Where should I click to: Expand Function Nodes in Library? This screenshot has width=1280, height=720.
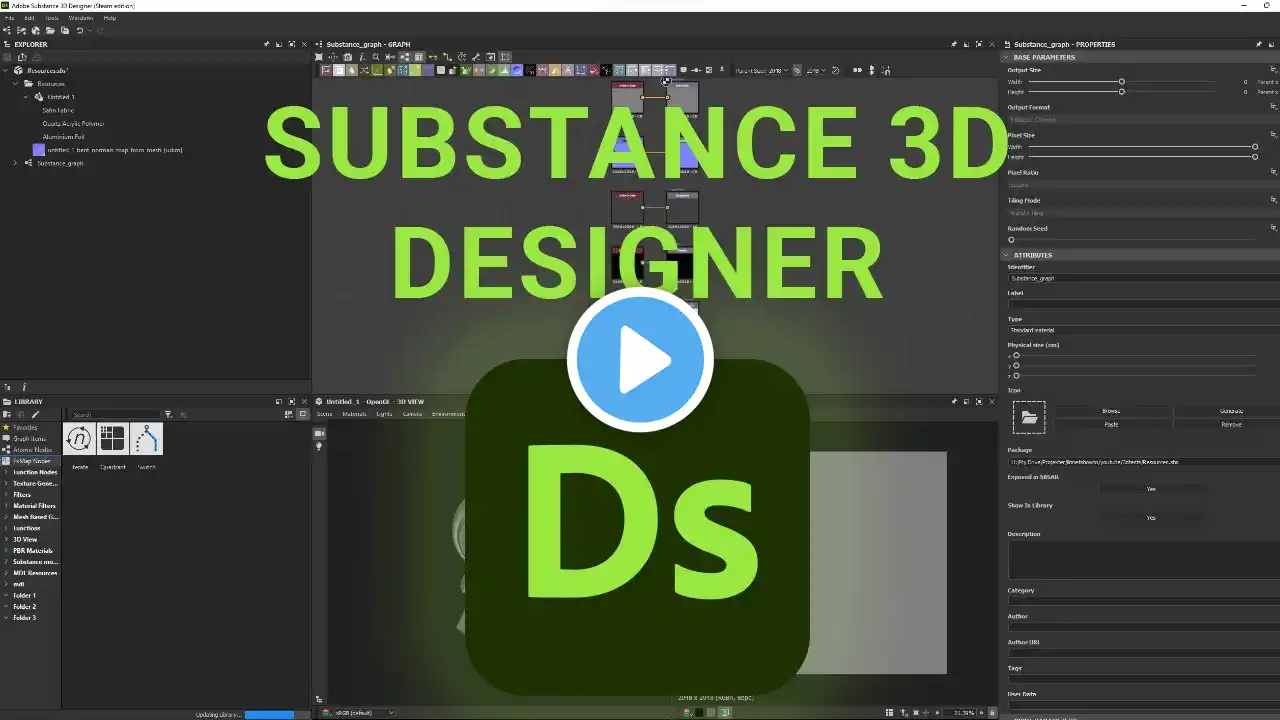click(6, 472)
